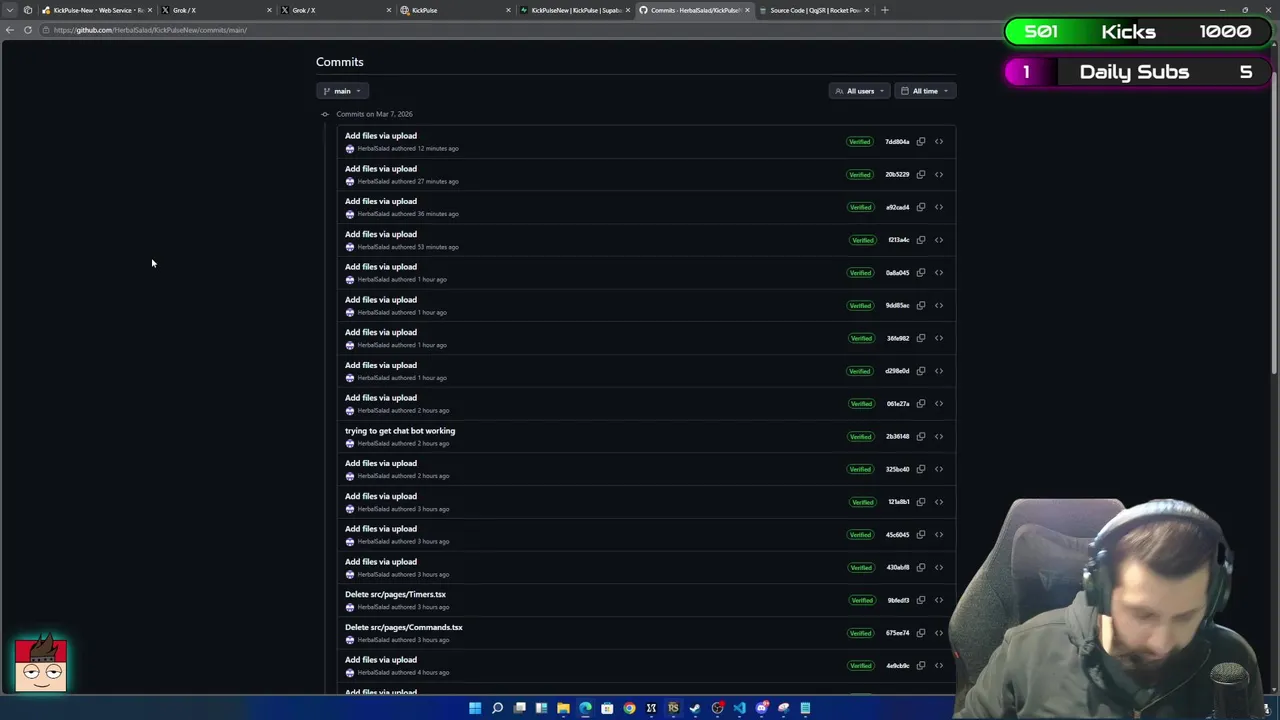Open commit hash 061e27a link
Screen dimensions: 1280x720
coord(898,404)
